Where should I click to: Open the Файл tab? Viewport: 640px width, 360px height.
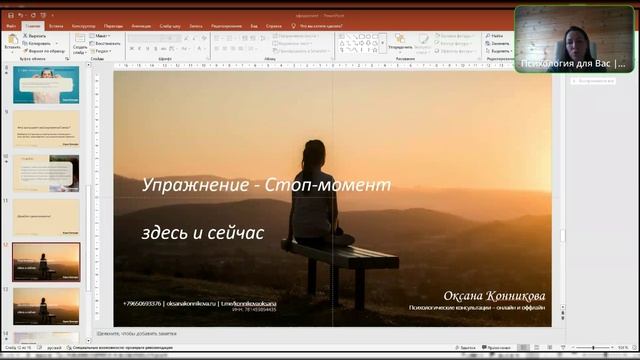click(x=11, y=26)
